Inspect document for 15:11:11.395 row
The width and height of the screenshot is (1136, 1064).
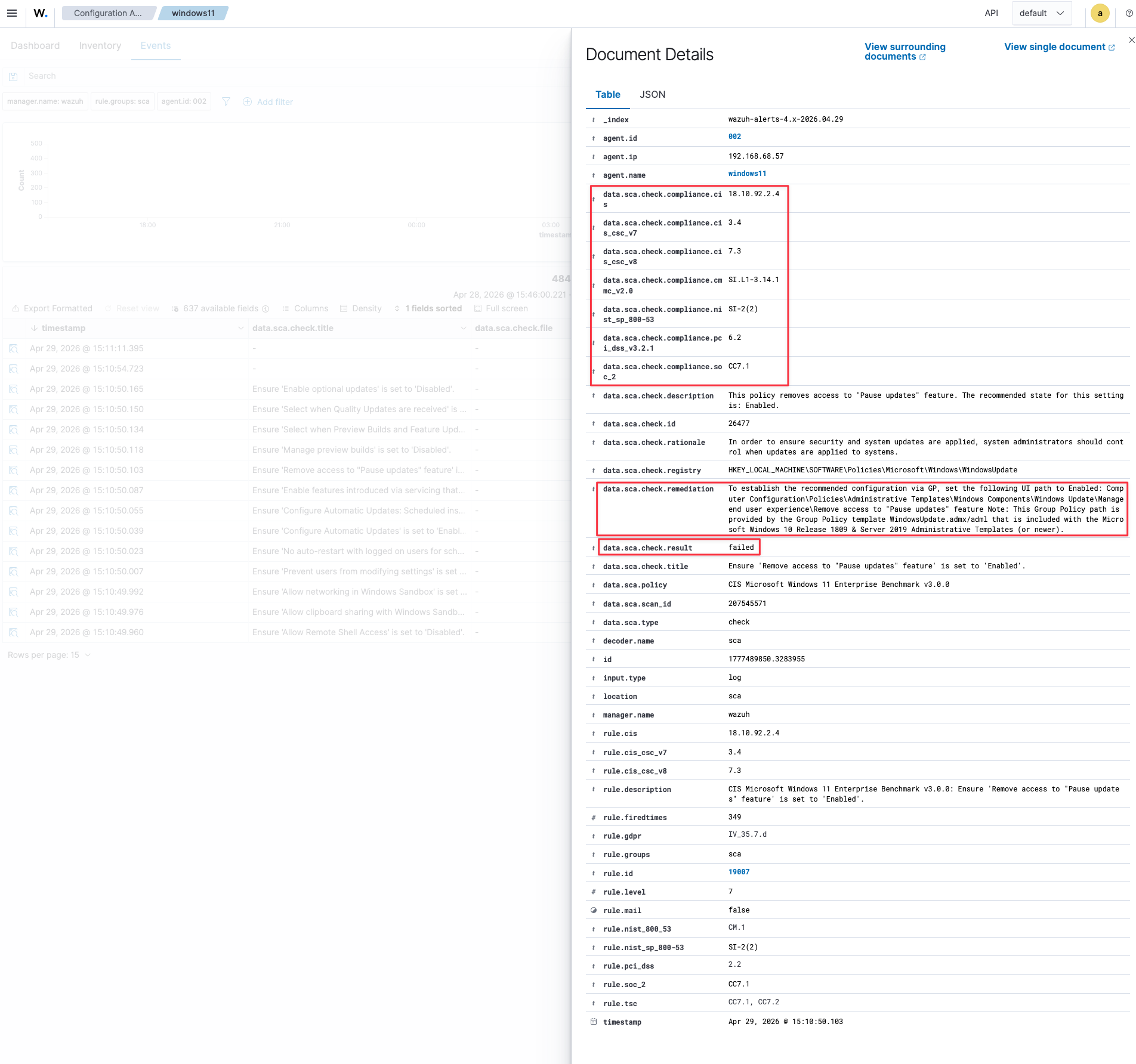pyautogui.click(x=13, y=348)
